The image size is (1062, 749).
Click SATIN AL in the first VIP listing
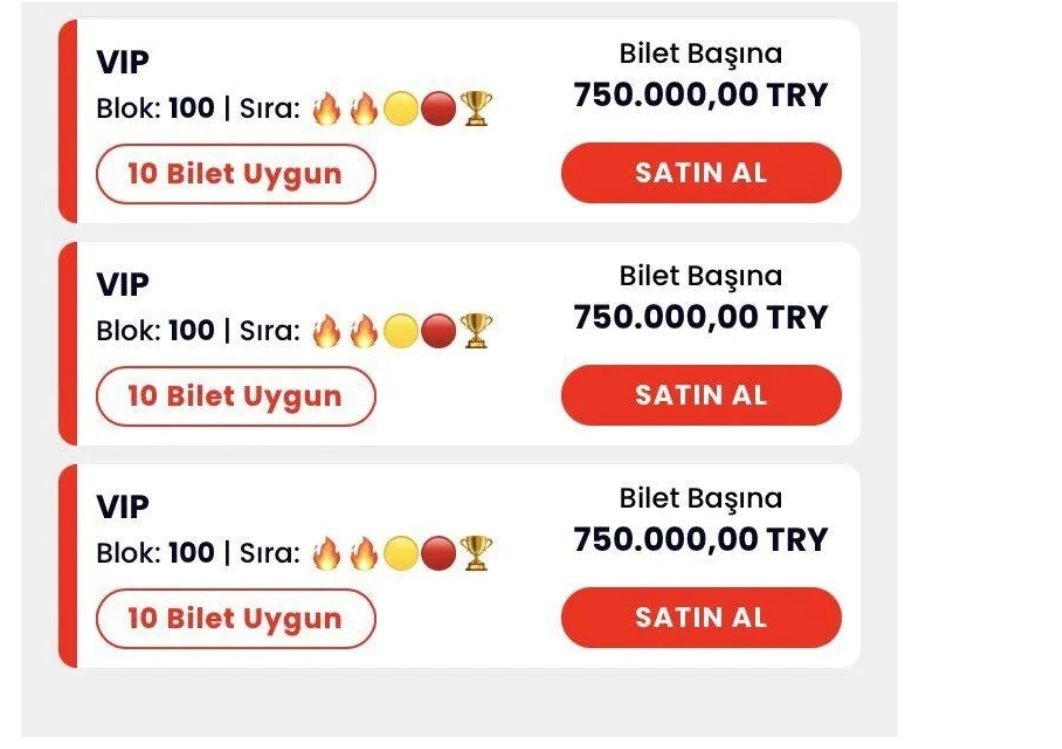[701, 173]
